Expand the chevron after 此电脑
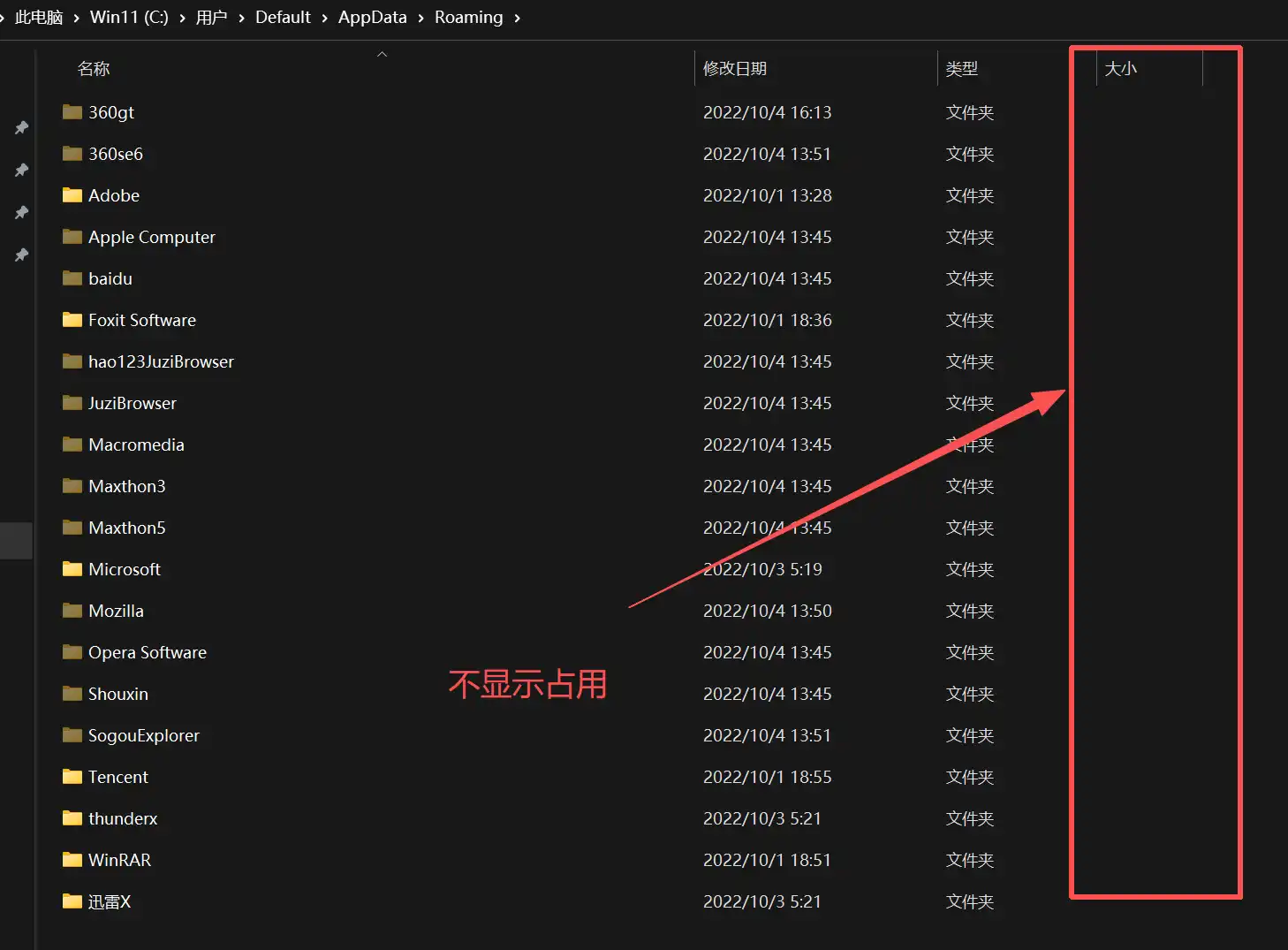The width and height of the screenshot is (1288, 950). click(77, 18)
